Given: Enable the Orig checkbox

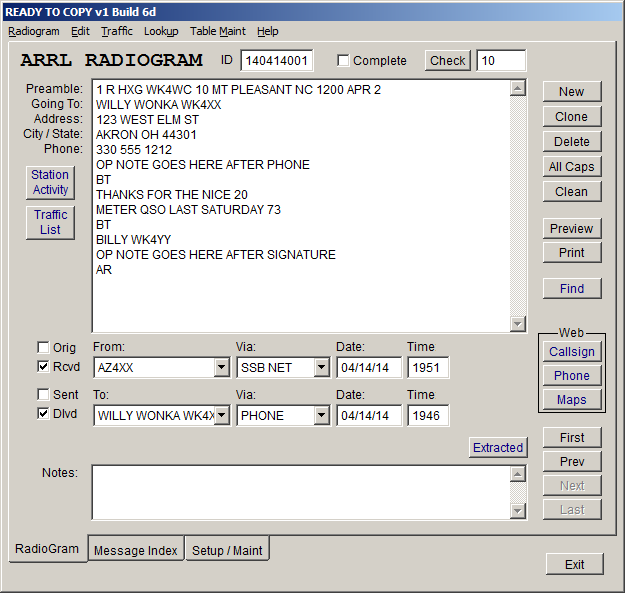Looking at the screenshot, I should 43,347.
